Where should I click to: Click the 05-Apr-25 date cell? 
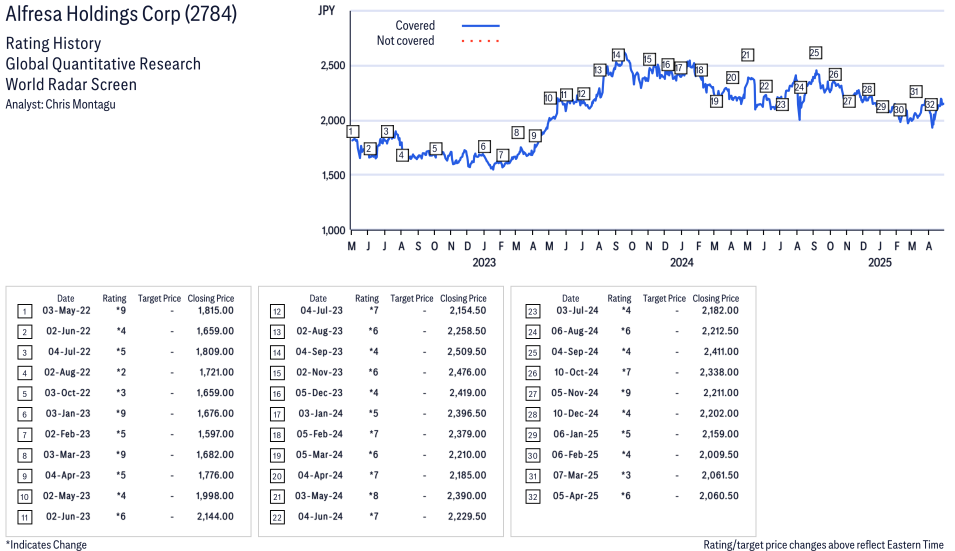576,496
